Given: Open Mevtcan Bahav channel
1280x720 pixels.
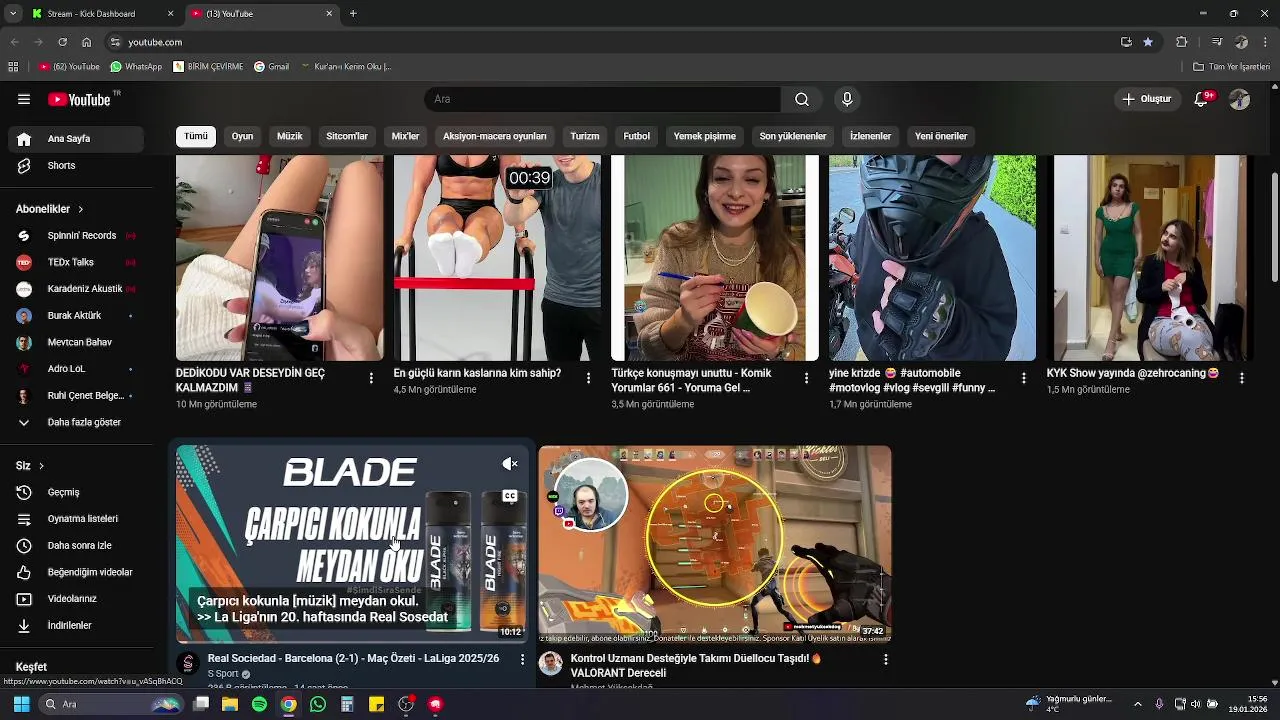Looking at the screenshot, I should pyautogui.click(x=78, y=342).
